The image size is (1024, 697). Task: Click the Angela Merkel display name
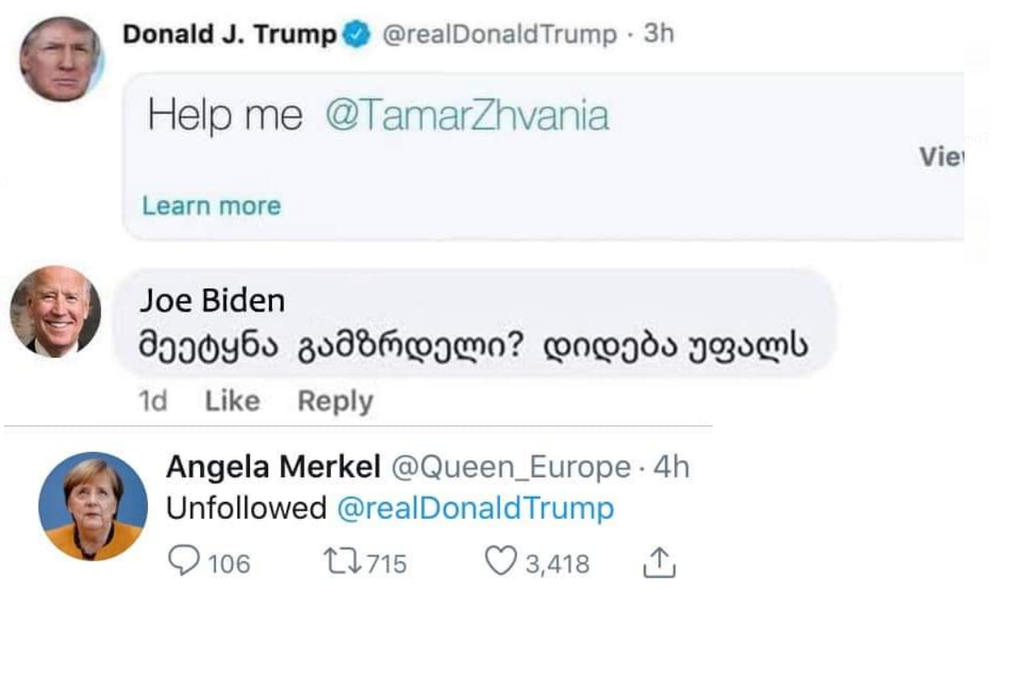[x=273, y=467]
